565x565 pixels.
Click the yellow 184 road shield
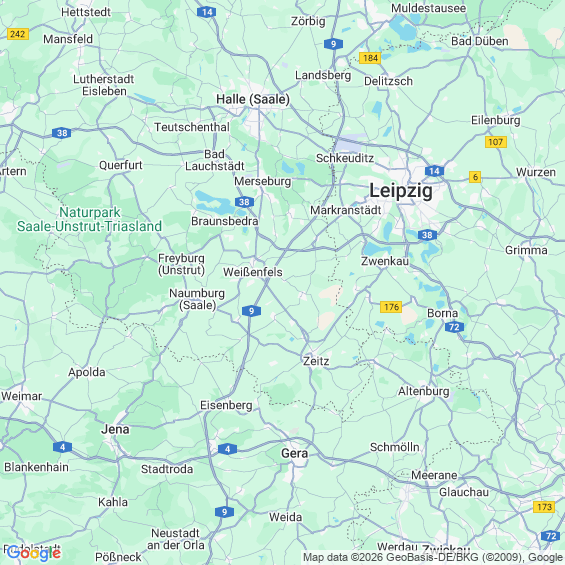tap(370, 58)
